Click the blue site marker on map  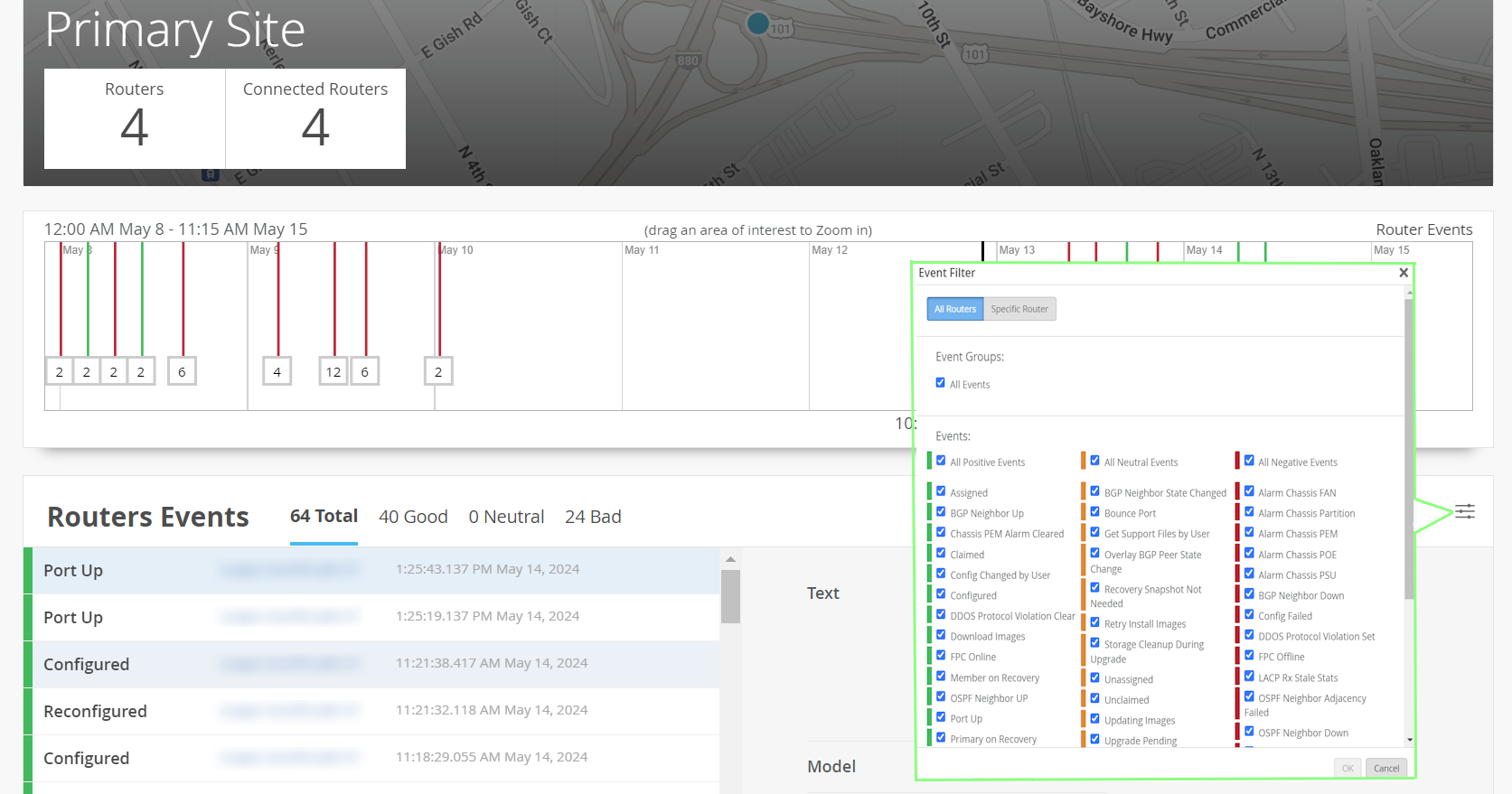[758, 23]
